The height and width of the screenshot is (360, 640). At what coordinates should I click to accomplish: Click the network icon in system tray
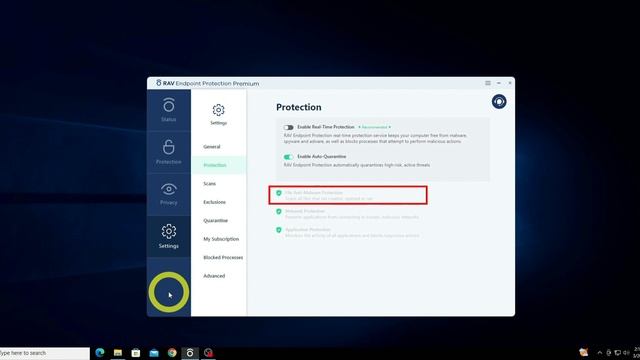[617, 353]
